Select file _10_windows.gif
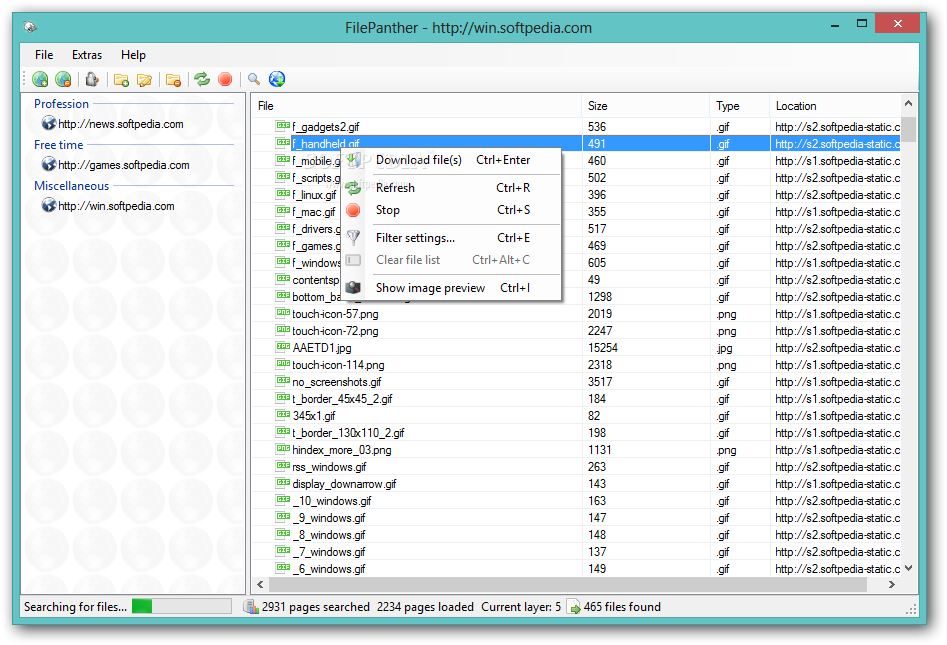This screenshot has width=947, height=645. point(332,501)
